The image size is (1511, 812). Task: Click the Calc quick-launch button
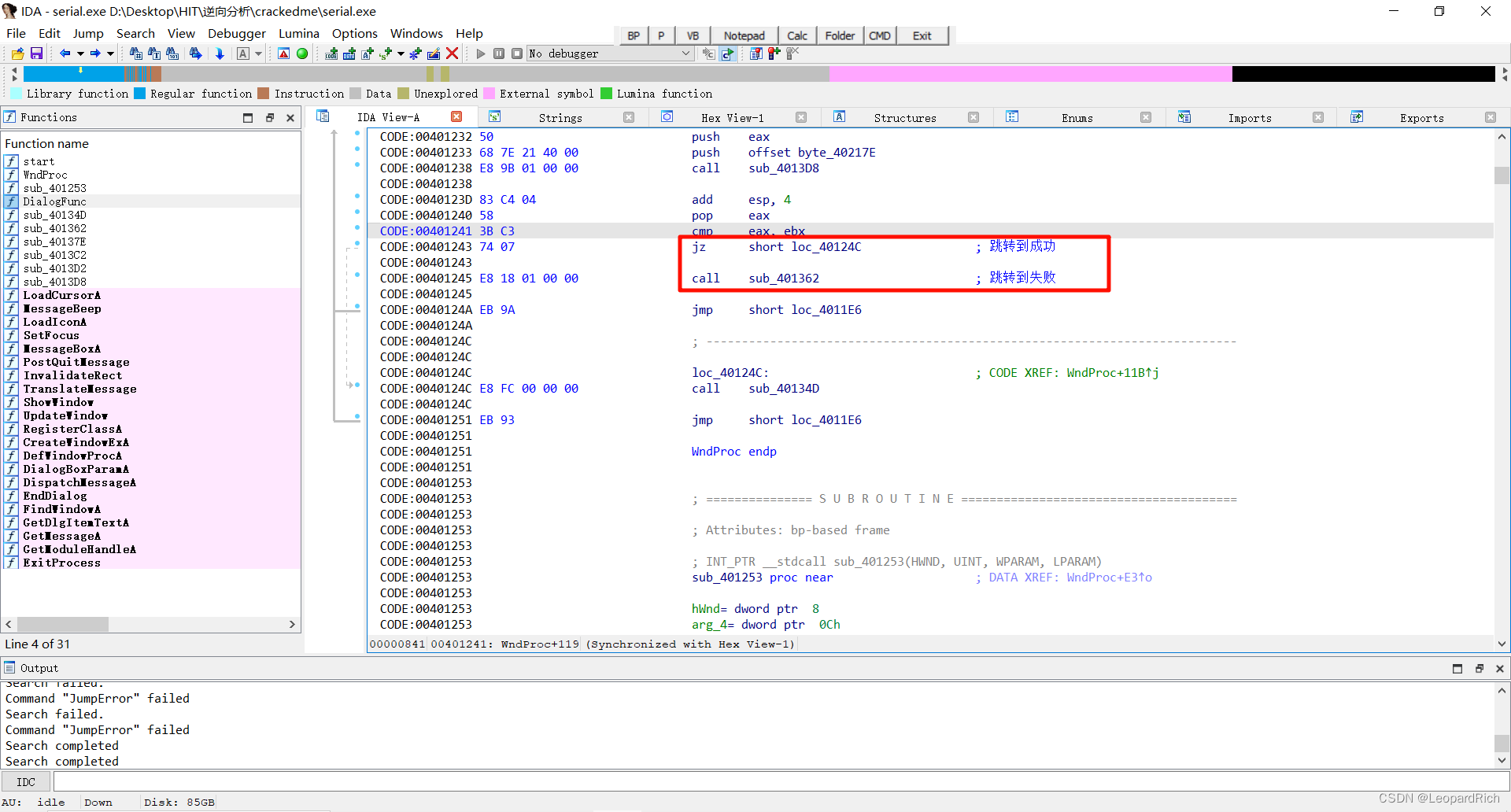click(x=797, y=35)
